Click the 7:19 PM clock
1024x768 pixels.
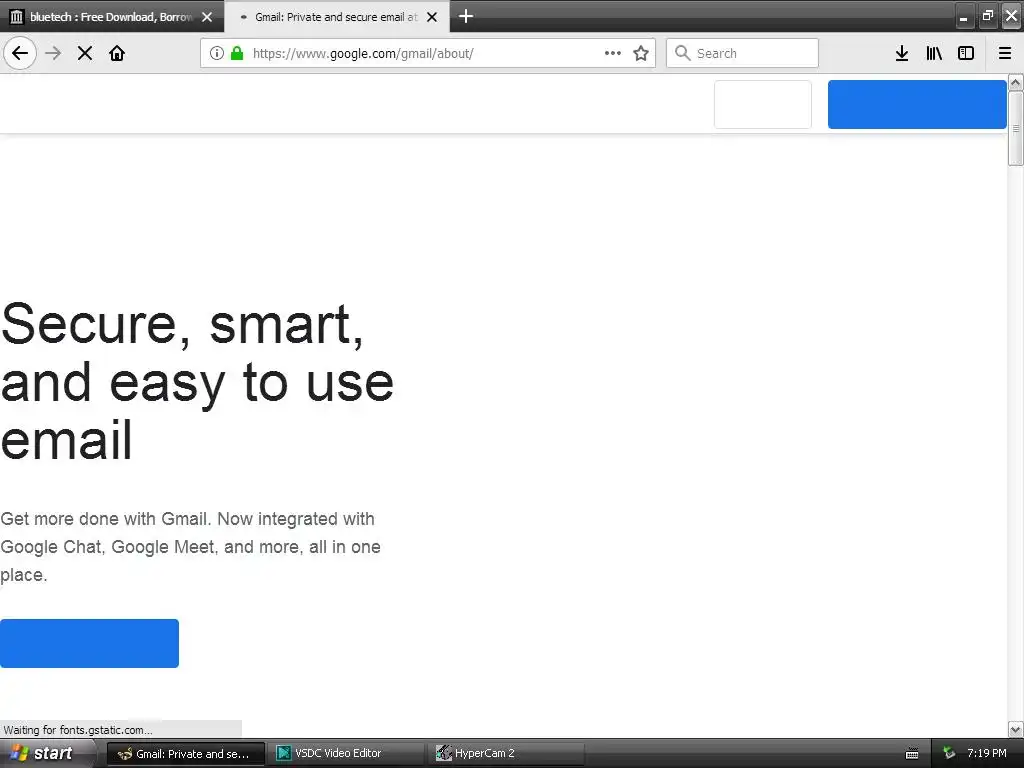point(986,753)
